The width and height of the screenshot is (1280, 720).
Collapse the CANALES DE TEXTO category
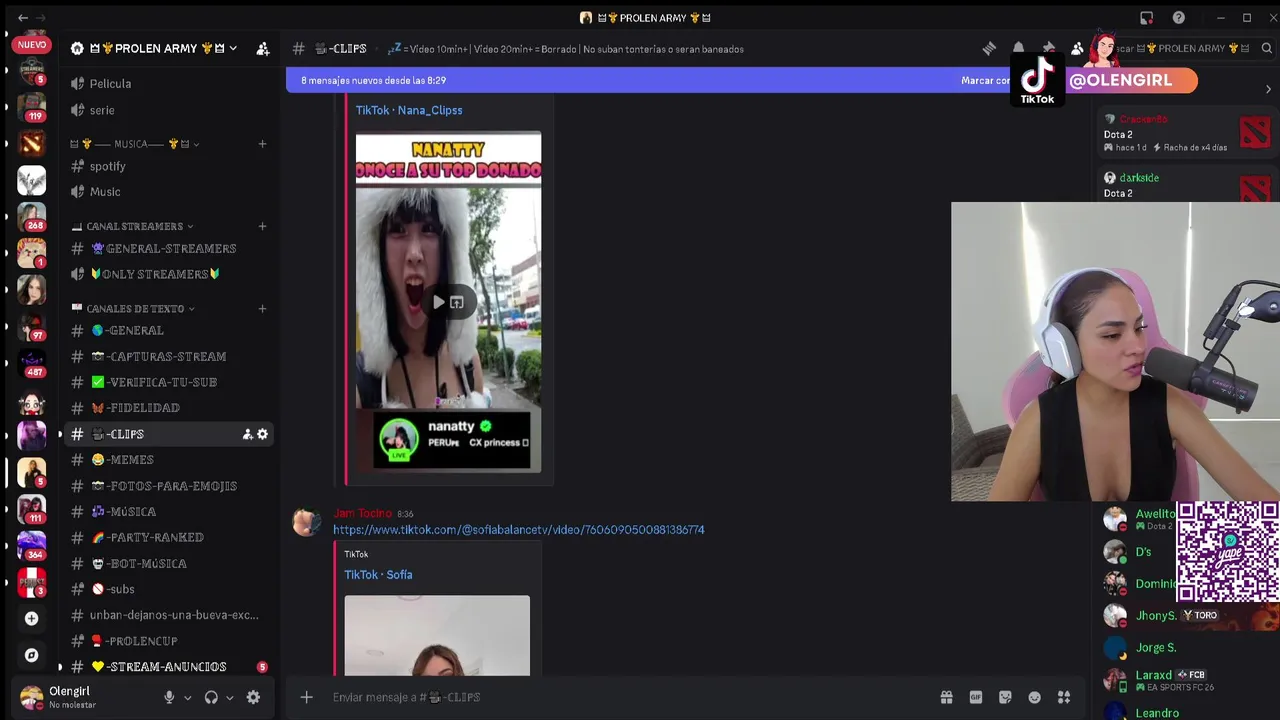(x=133, y=308)
